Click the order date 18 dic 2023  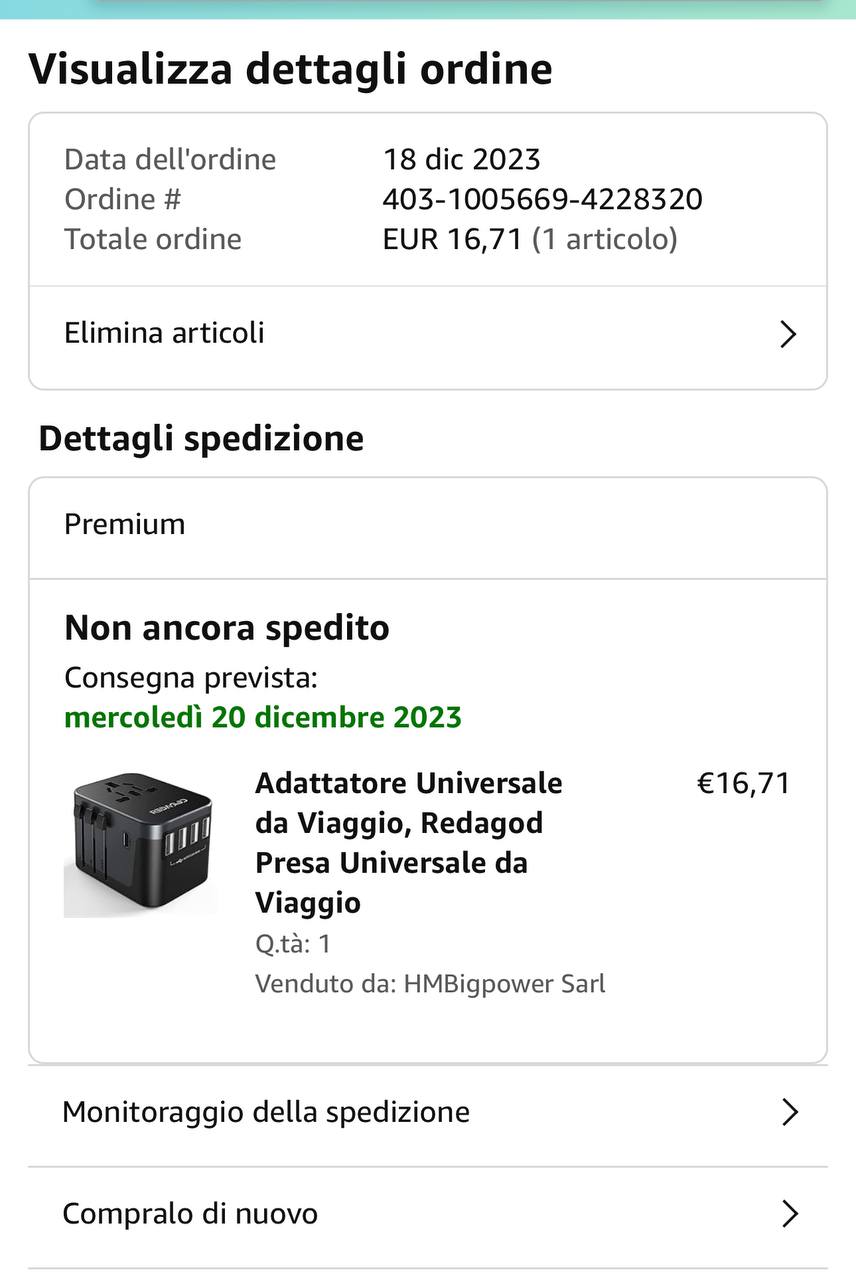tap(461, 159)
